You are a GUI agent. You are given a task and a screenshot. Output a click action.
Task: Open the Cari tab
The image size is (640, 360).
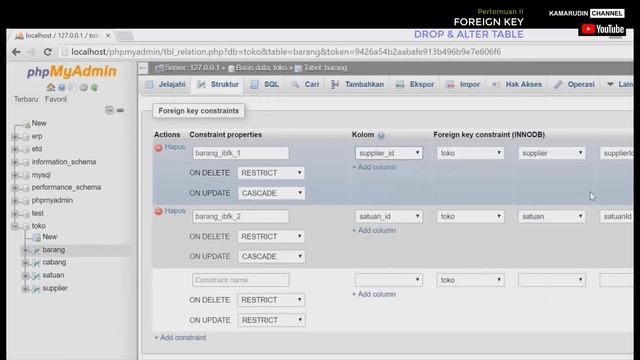pos(305,84)
